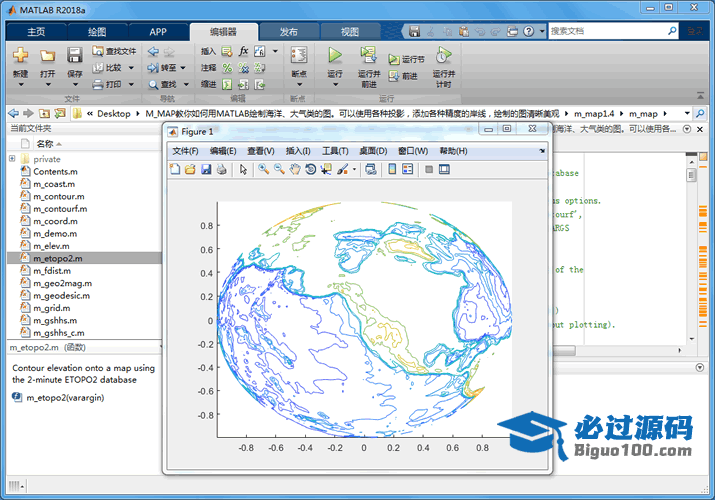This screenshot has width=715, height=500.
Task: Open the Go To dropdown arrow
Action: click(x=183, y=68)
